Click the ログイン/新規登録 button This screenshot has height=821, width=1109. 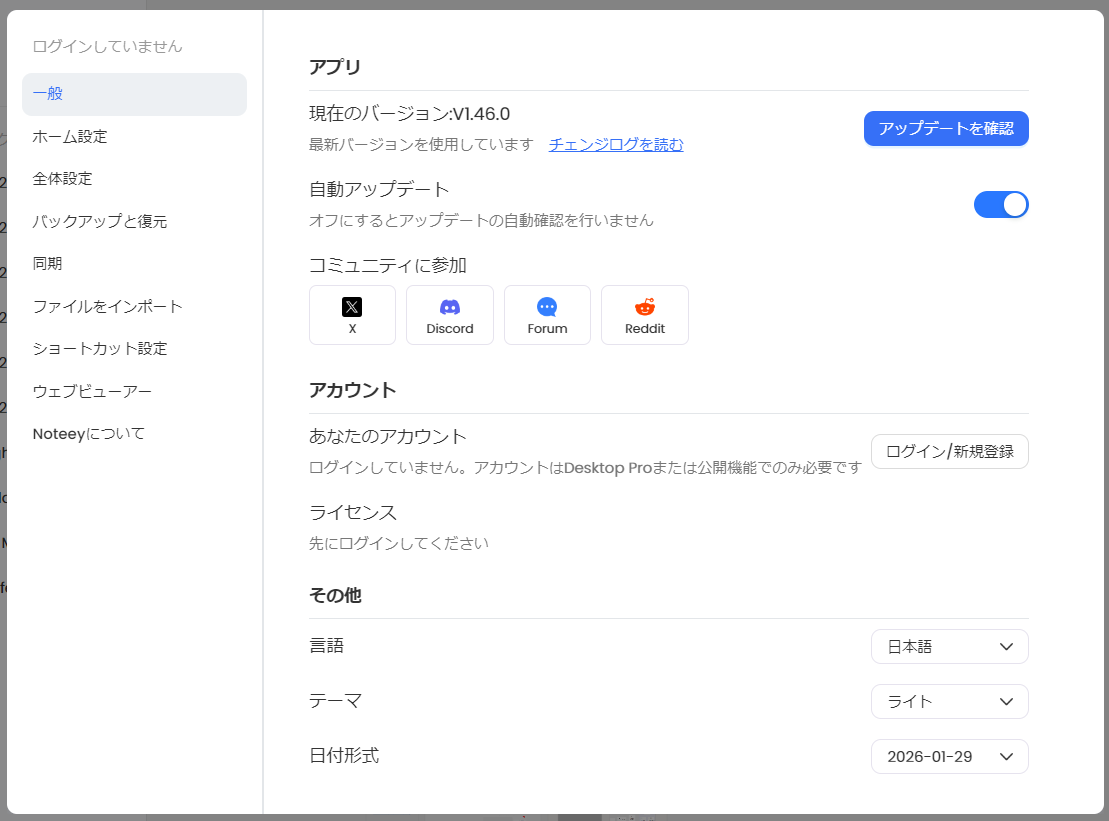coord(950,451)
